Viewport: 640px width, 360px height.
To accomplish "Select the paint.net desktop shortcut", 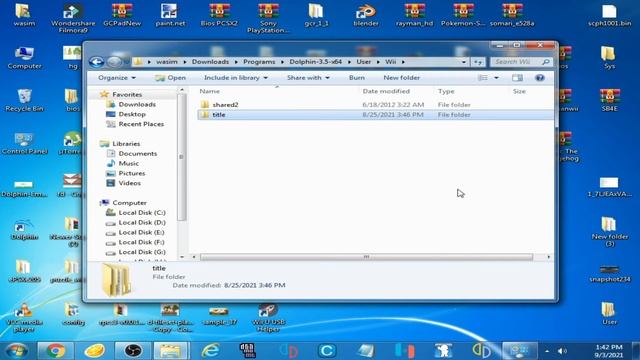I will 170,15.
